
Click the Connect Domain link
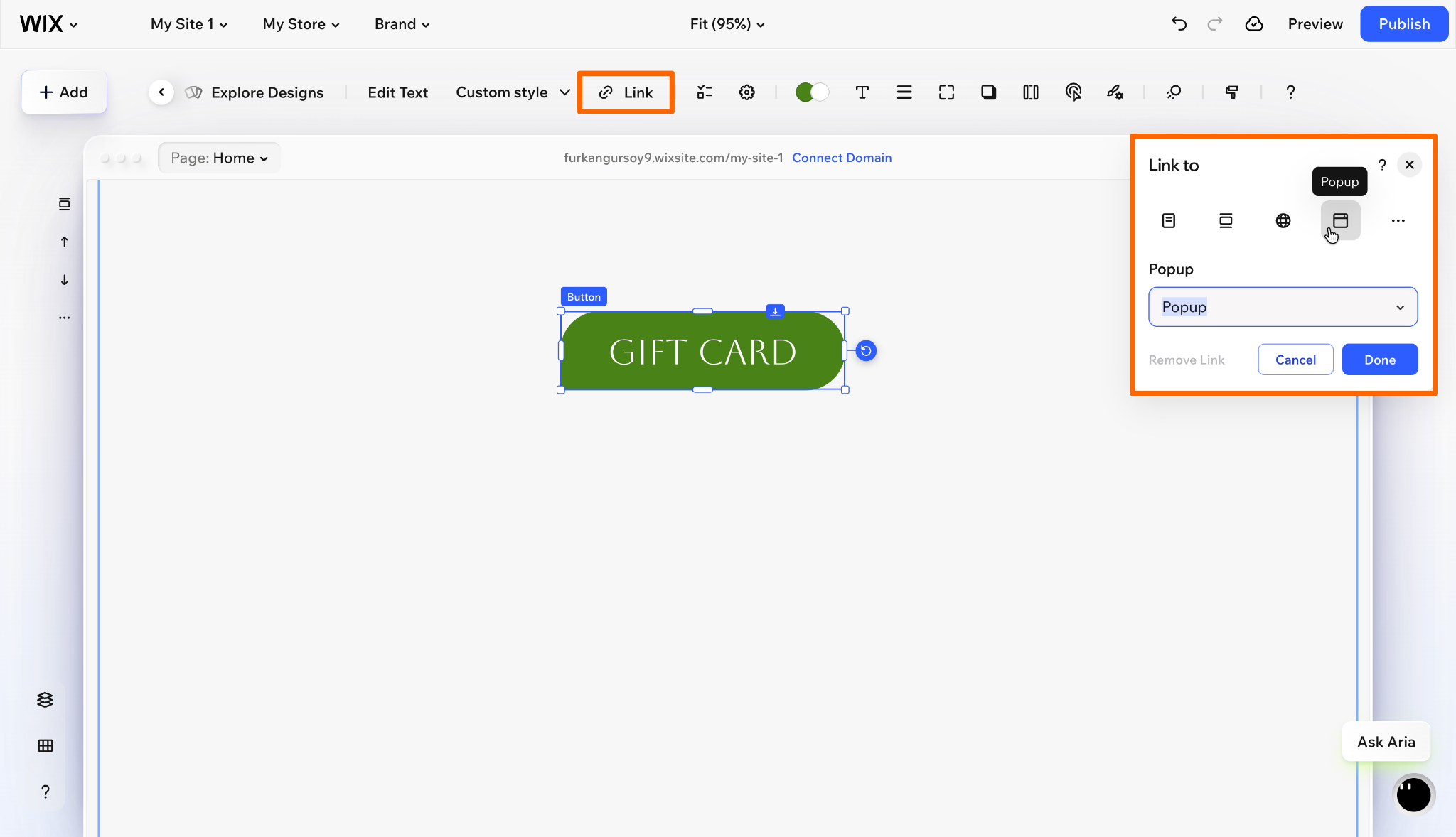click(x=842, y=158)
